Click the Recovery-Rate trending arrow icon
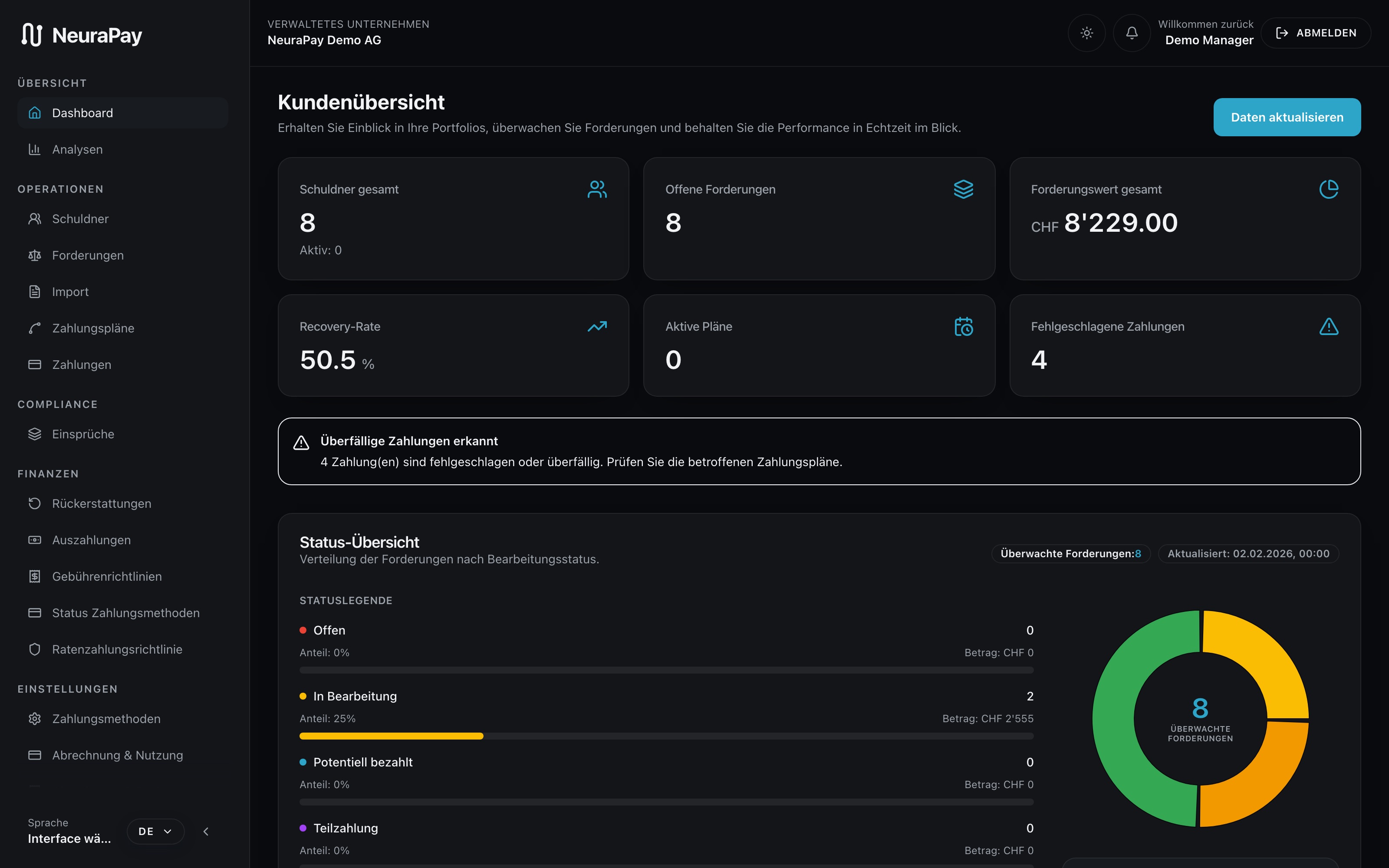 pyautogui.click(x=597, y=327)
